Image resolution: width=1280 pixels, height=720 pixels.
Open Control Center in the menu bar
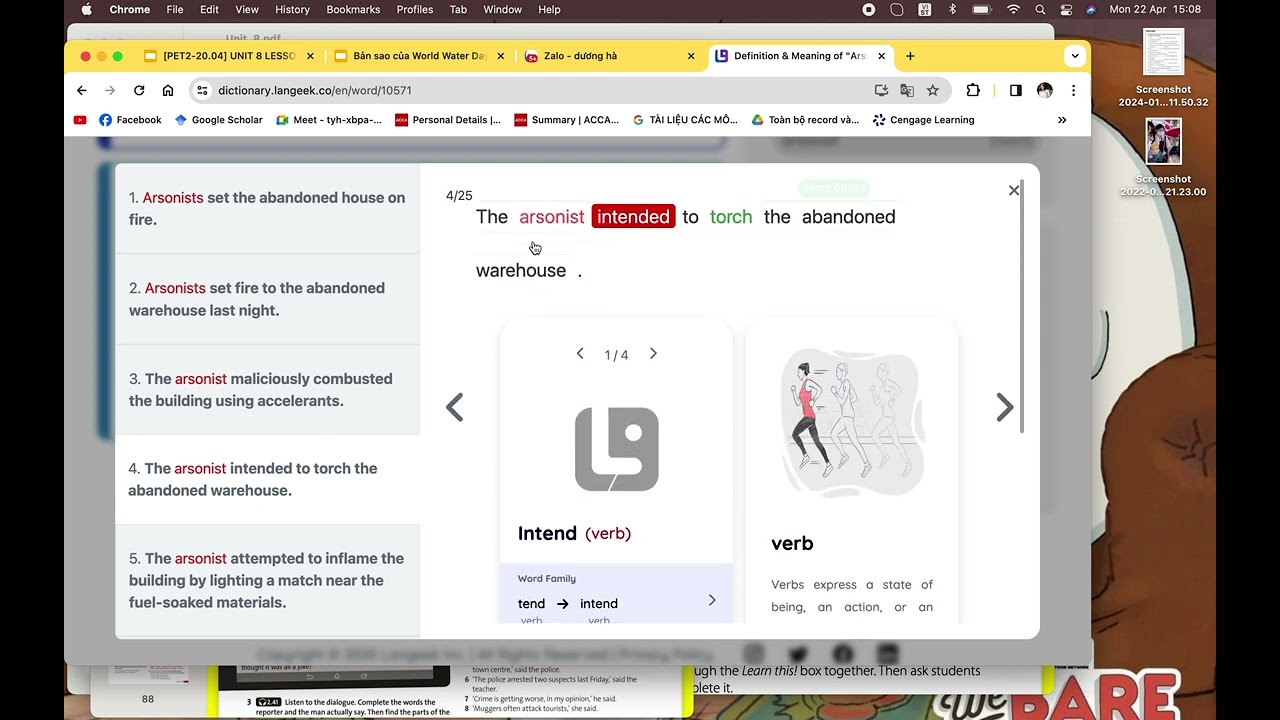click(1066, 9)
